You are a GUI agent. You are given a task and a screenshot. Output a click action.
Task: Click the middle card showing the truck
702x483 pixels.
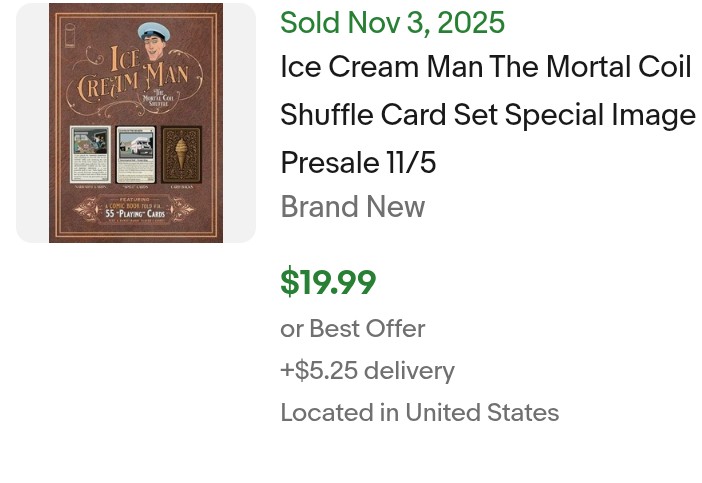tap(136, 154)
